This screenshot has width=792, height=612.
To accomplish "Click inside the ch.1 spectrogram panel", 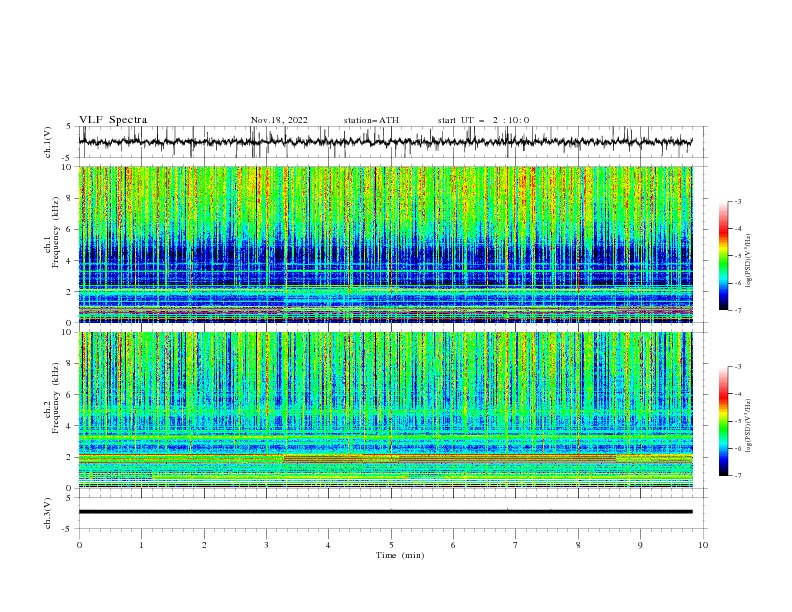I will click(x=385, y=244).
